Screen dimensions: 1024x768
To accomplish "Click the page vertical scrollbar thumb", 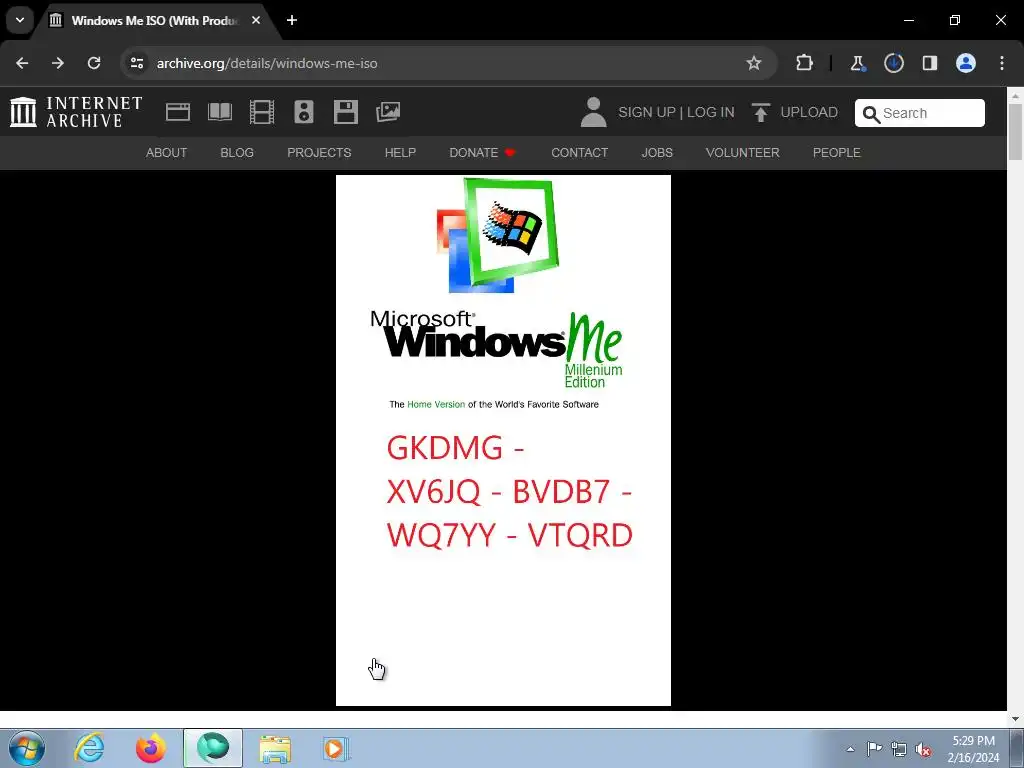I will pos(1016,132).
